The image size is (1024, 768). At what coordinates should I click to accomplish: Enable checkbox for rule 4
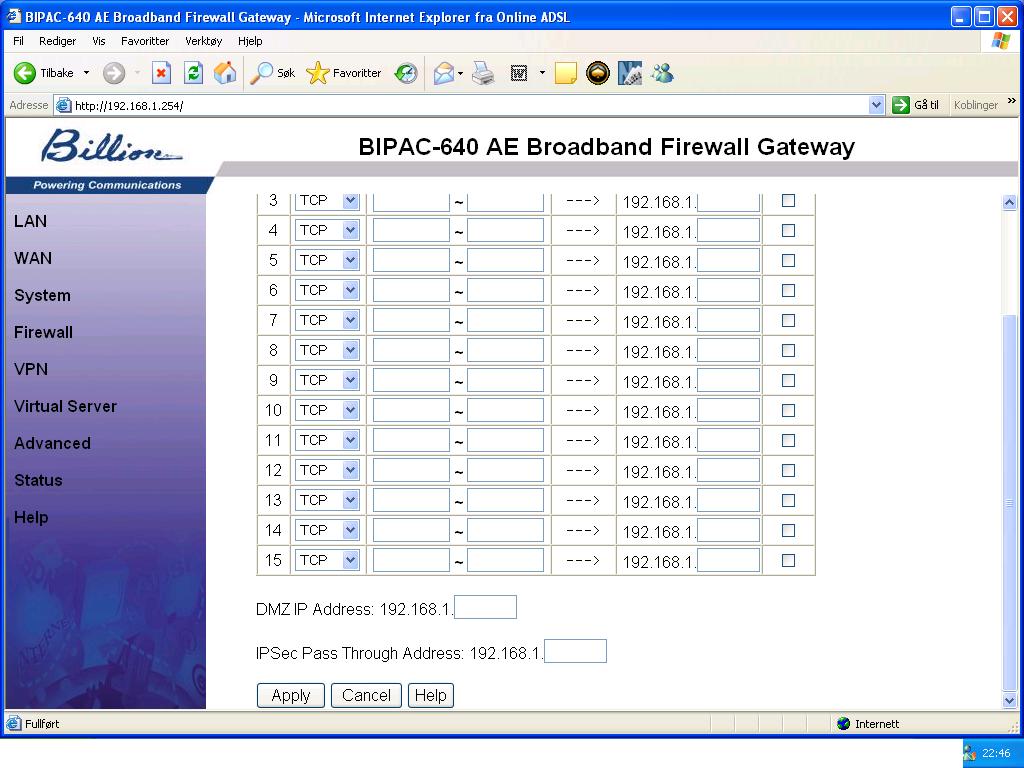point(788,231)
